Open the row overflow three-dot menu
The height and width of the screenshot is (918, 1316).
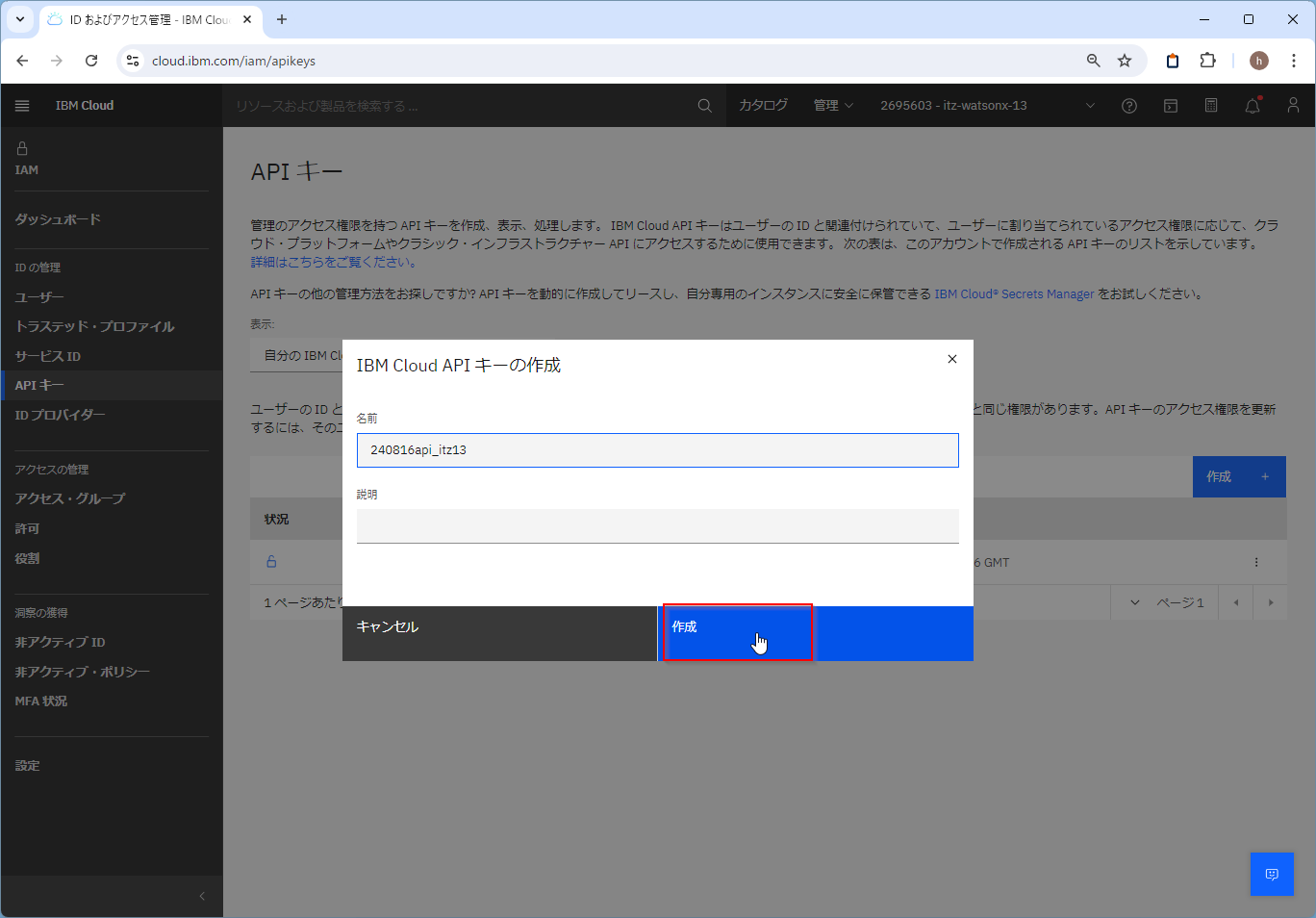pyautogui.click(x=1256, y=562)
